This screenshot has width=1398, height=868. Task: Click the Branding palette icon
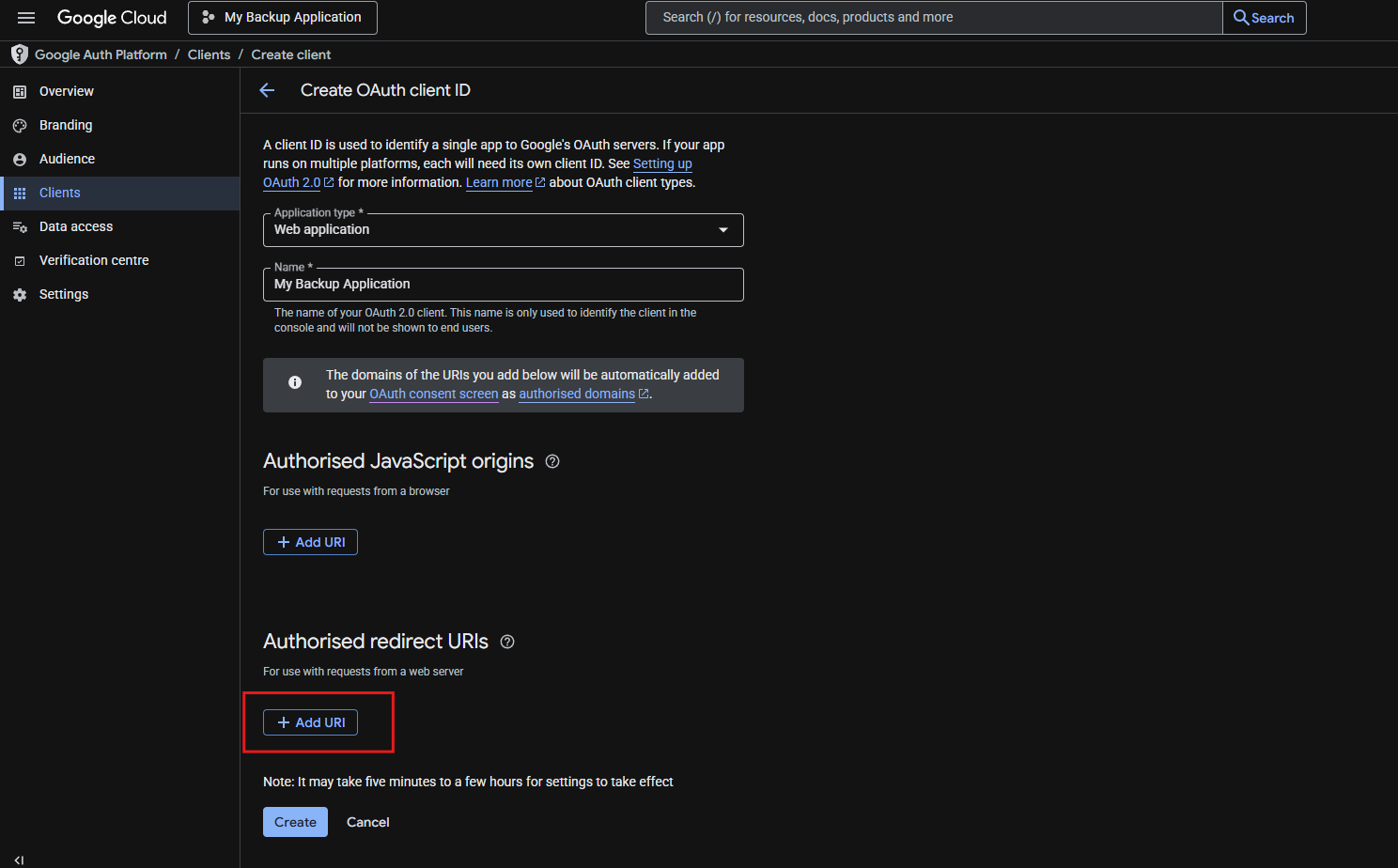tap(20, 126)
